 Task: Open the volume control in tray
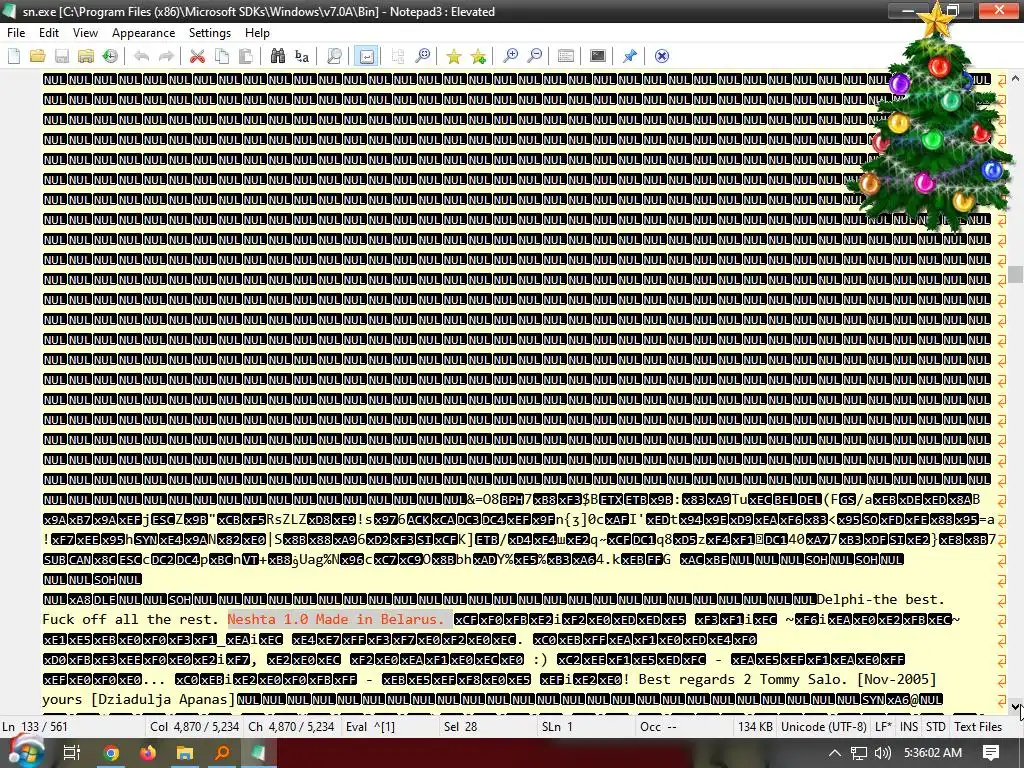point(882,753)
